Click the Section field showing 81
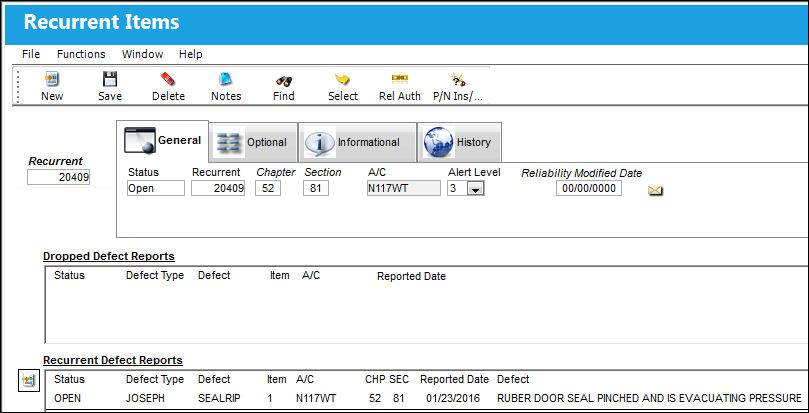Screen dimensions: 809x413 pyautogui.click(x=316, y=188)
